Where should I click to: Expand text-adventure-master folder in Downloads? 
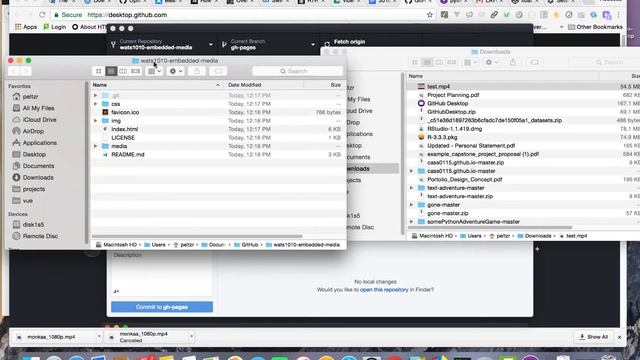(x=411, y=188)
